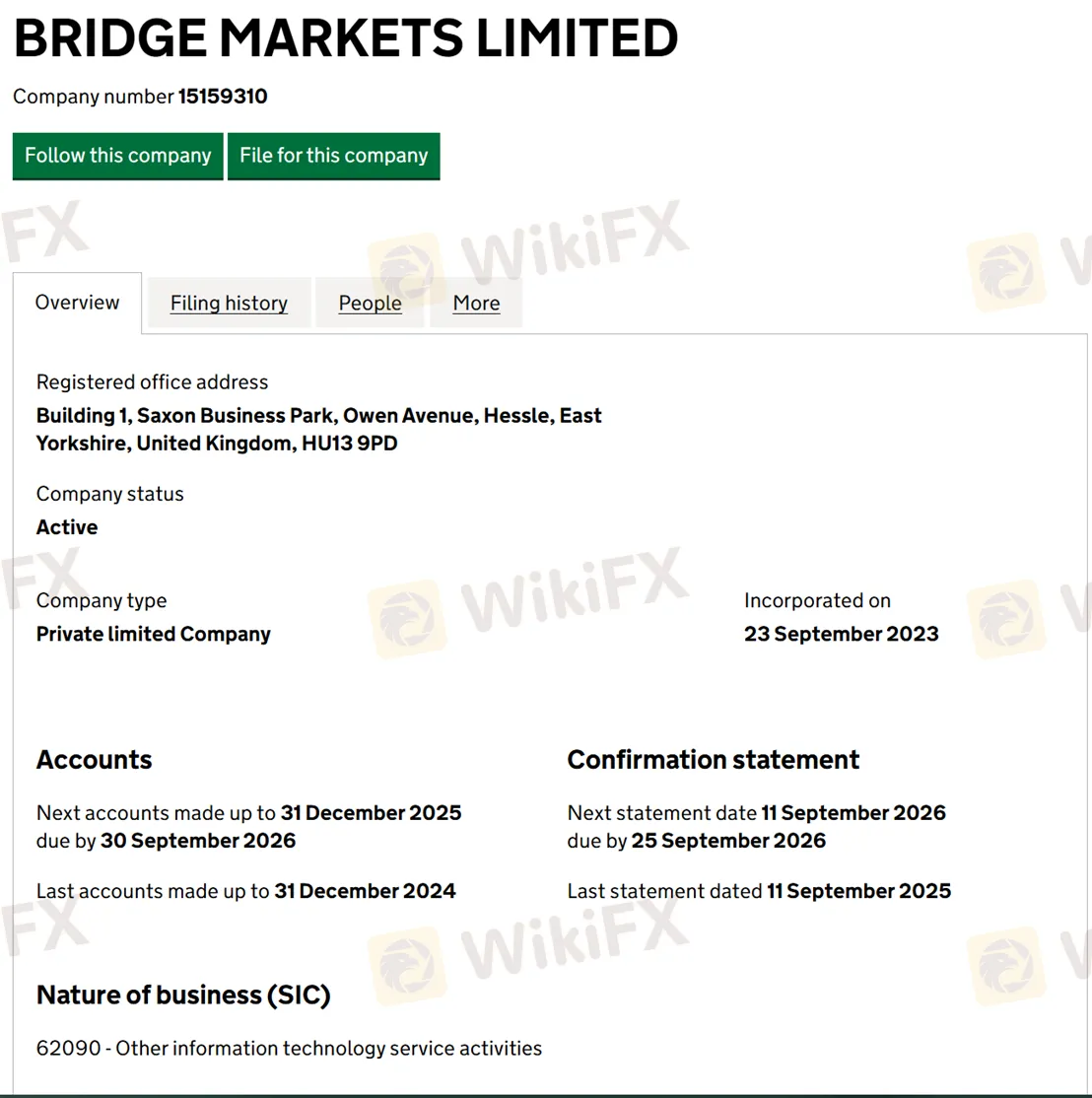Open the More tab

[x=476, y=304]
